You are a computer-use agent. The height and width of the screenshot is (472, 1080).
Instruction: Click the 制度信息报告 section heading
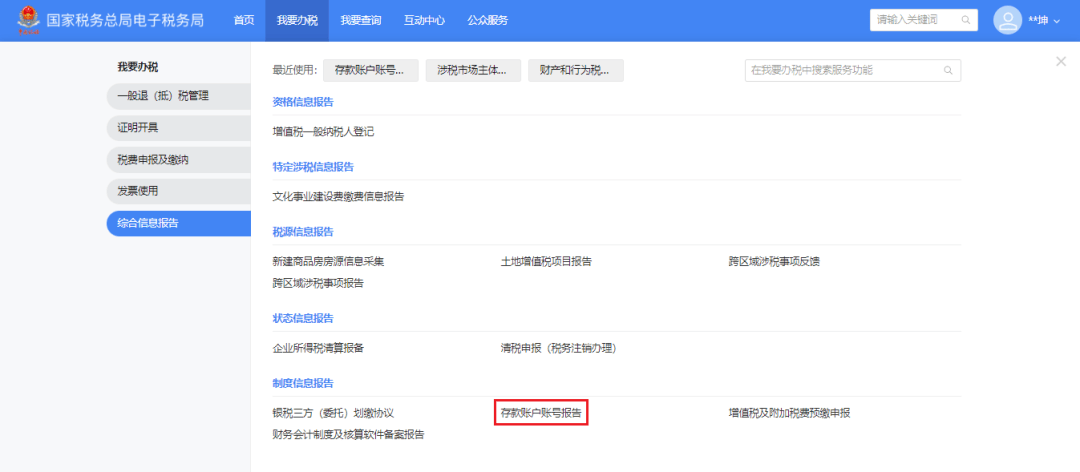tap(303, 383)
